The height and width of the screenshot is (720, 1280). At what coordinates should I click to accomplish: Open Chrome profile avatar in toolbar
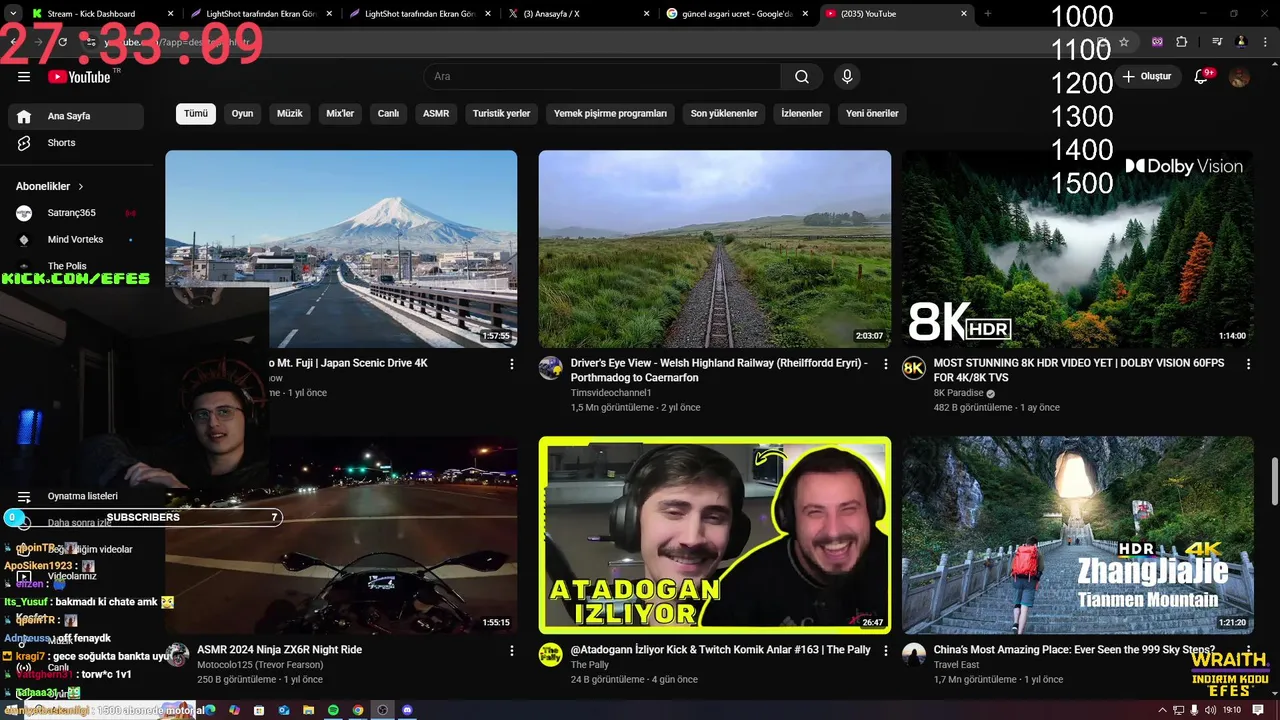[x=1241, y=42]
